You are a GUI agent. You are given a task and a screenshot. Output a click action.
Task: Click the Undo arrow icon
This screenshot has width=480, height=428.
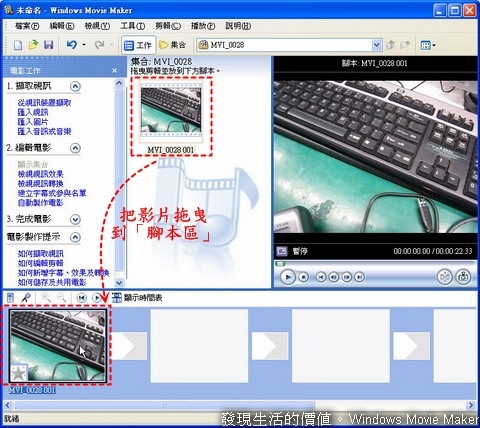click(72, 45)
